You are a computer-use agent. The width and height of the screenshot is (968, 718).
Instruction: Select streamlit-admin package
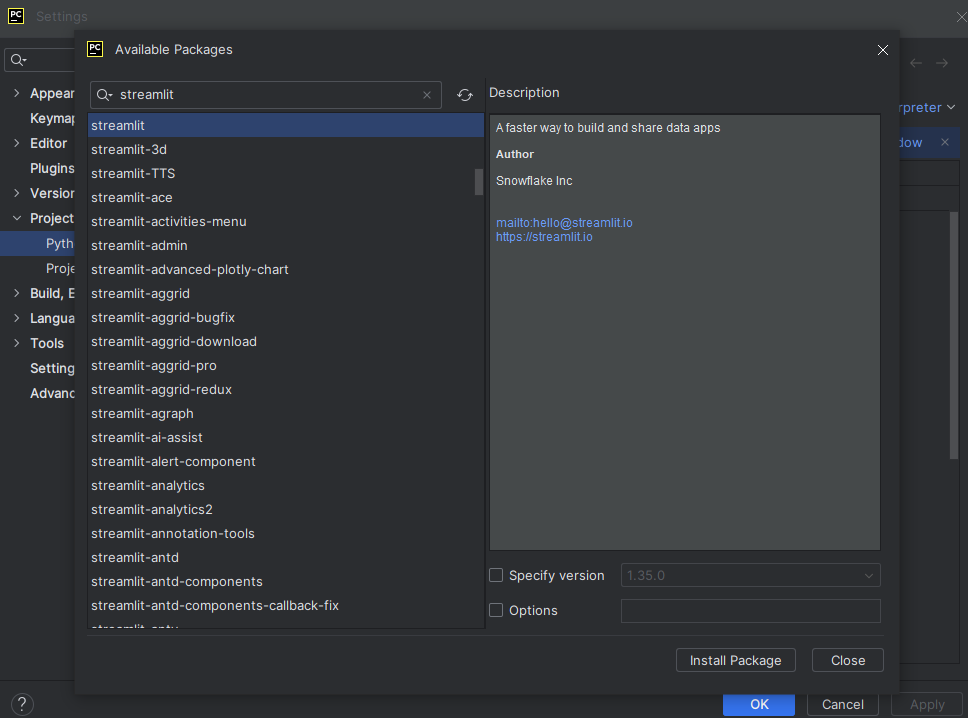click(286, 246)
